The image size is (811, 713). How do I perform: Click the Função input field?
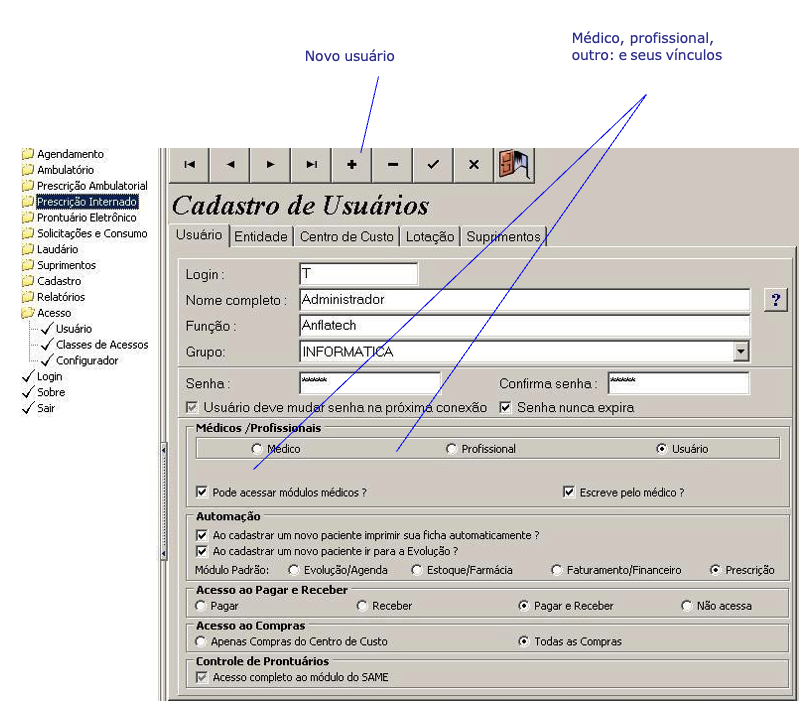(524, 326)
